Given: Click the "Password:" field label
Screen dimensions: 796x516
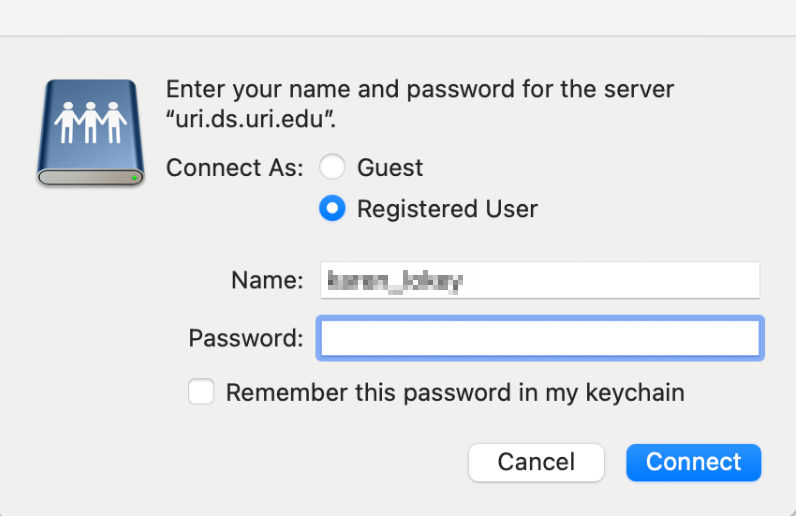Looking at the screenshot, I should pos(246,338).
